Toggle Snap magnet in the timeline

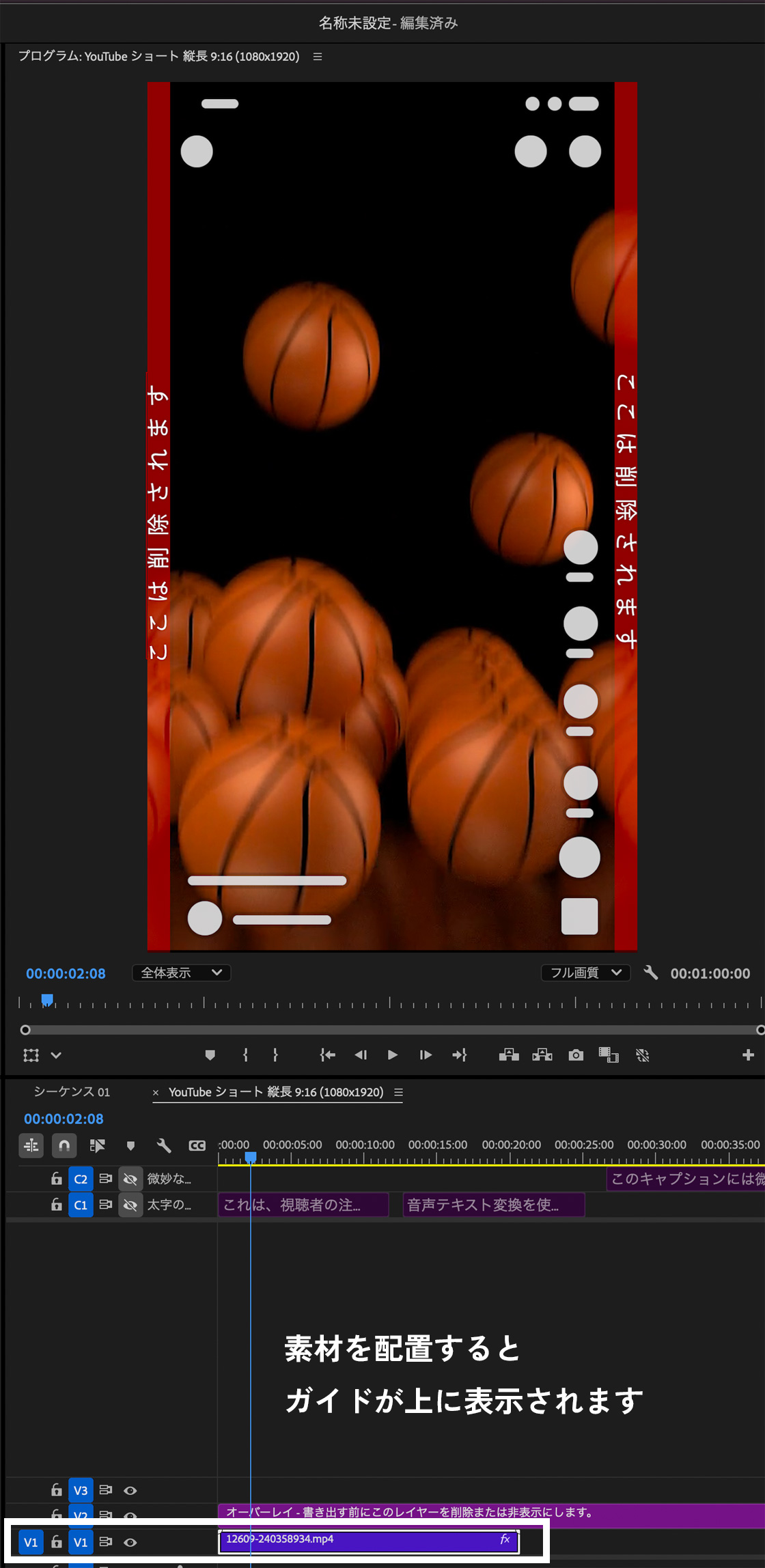(x=64, y=1145)
